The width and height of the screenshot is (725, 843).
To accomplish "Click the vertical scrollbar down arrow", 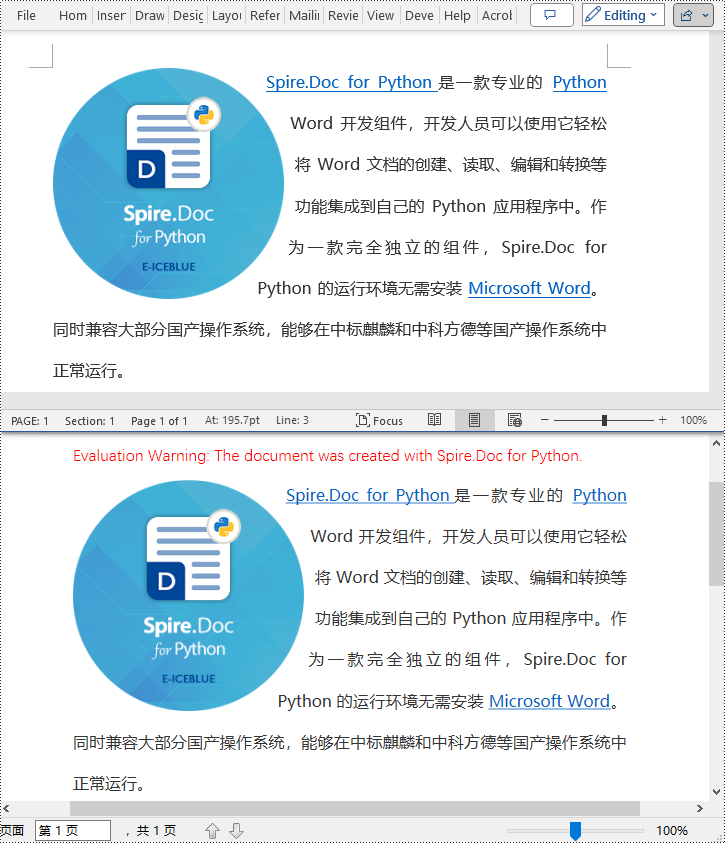I will coord(716,792).
